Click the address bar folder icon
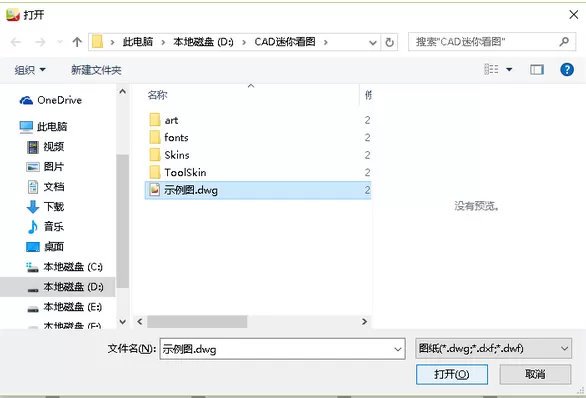Screen dimensions: 586x398 pos(98,41)
